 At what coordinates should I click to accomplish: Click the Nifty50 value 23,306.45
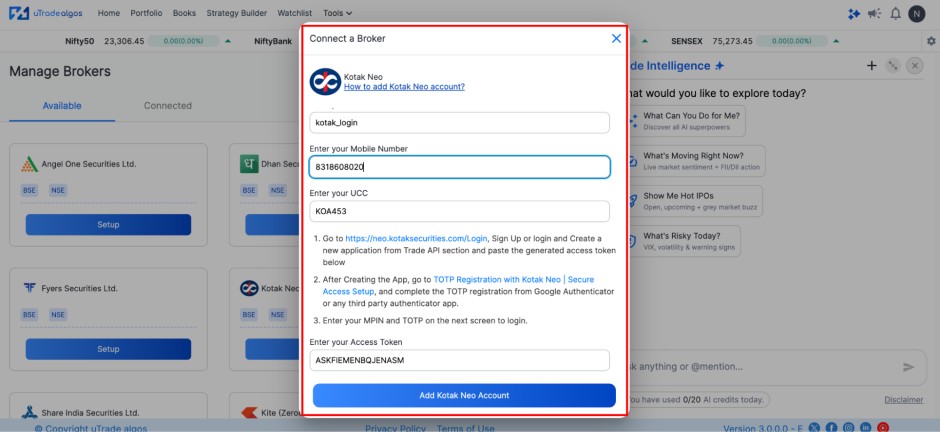(x=124, y=41)
